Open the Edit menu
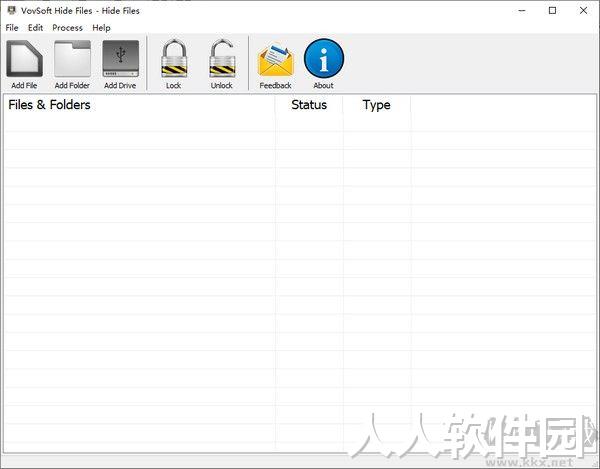 (x=35, y=28)
